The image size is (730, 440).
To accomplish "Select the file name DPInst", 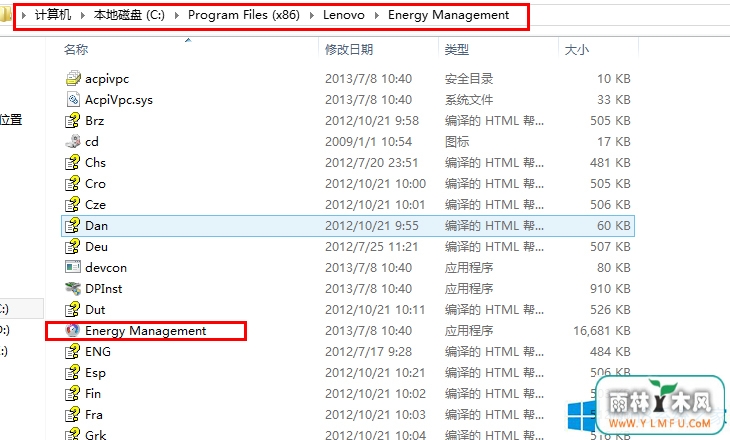I will pyautogui.click(x=103, y=289).
